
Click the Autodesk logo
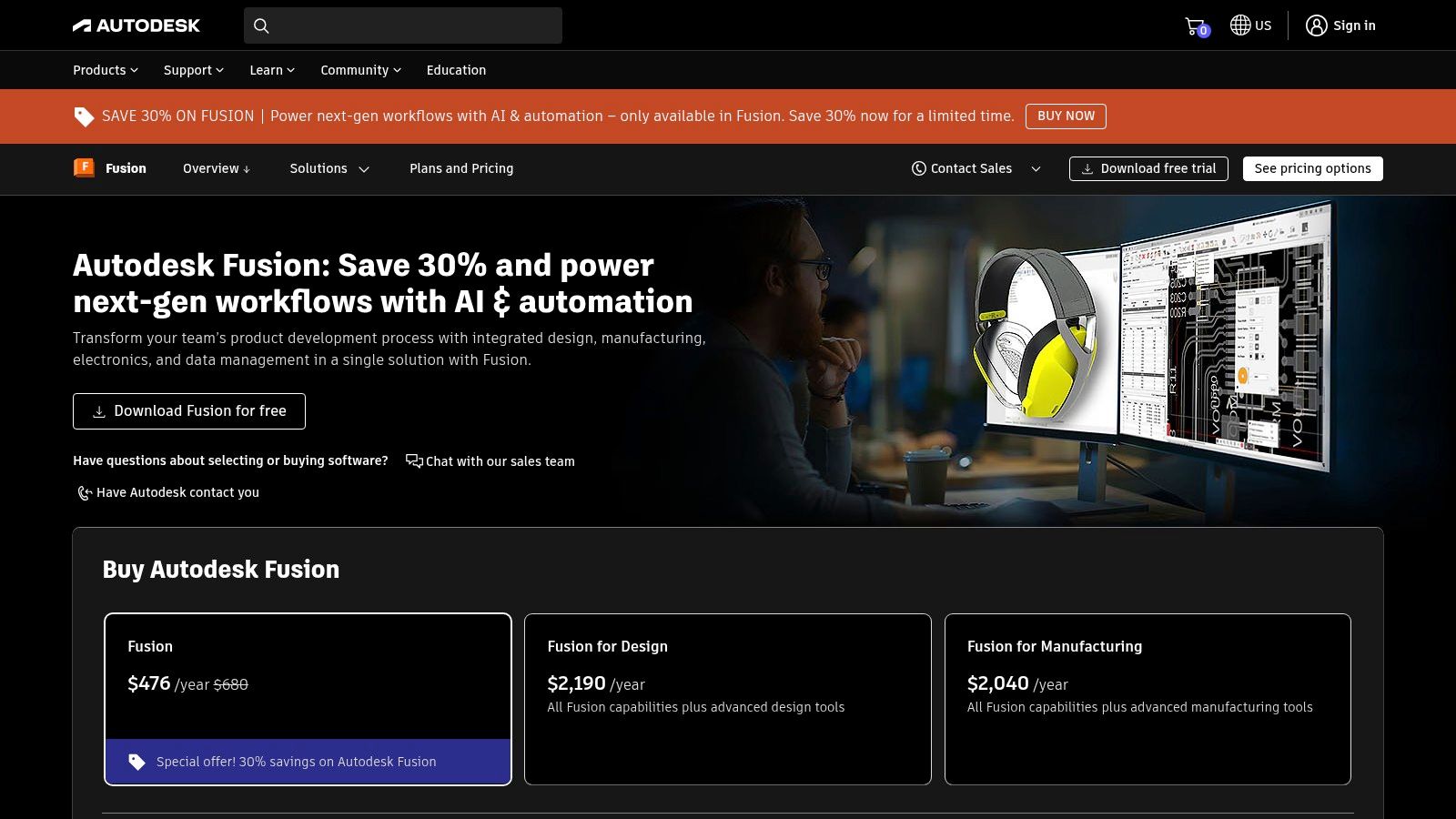click(x=136, y=25)
